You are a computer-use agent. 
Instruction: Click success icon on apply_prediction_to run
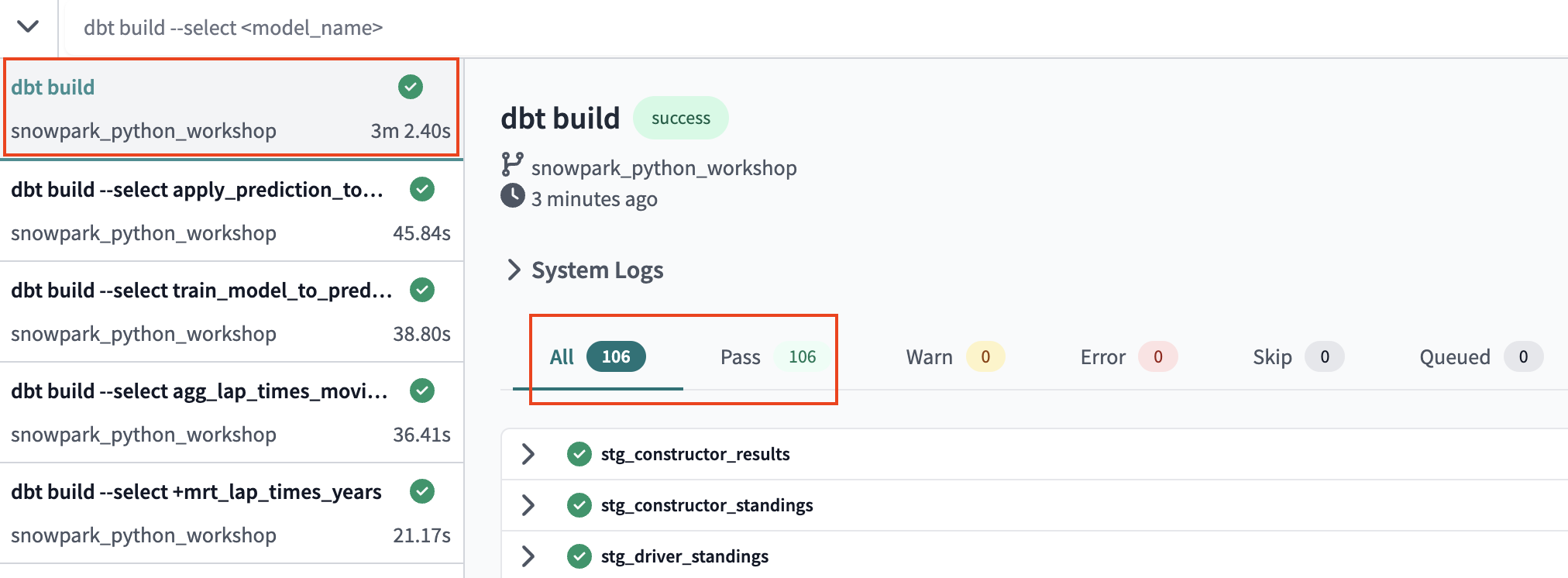tap(422, 189)
